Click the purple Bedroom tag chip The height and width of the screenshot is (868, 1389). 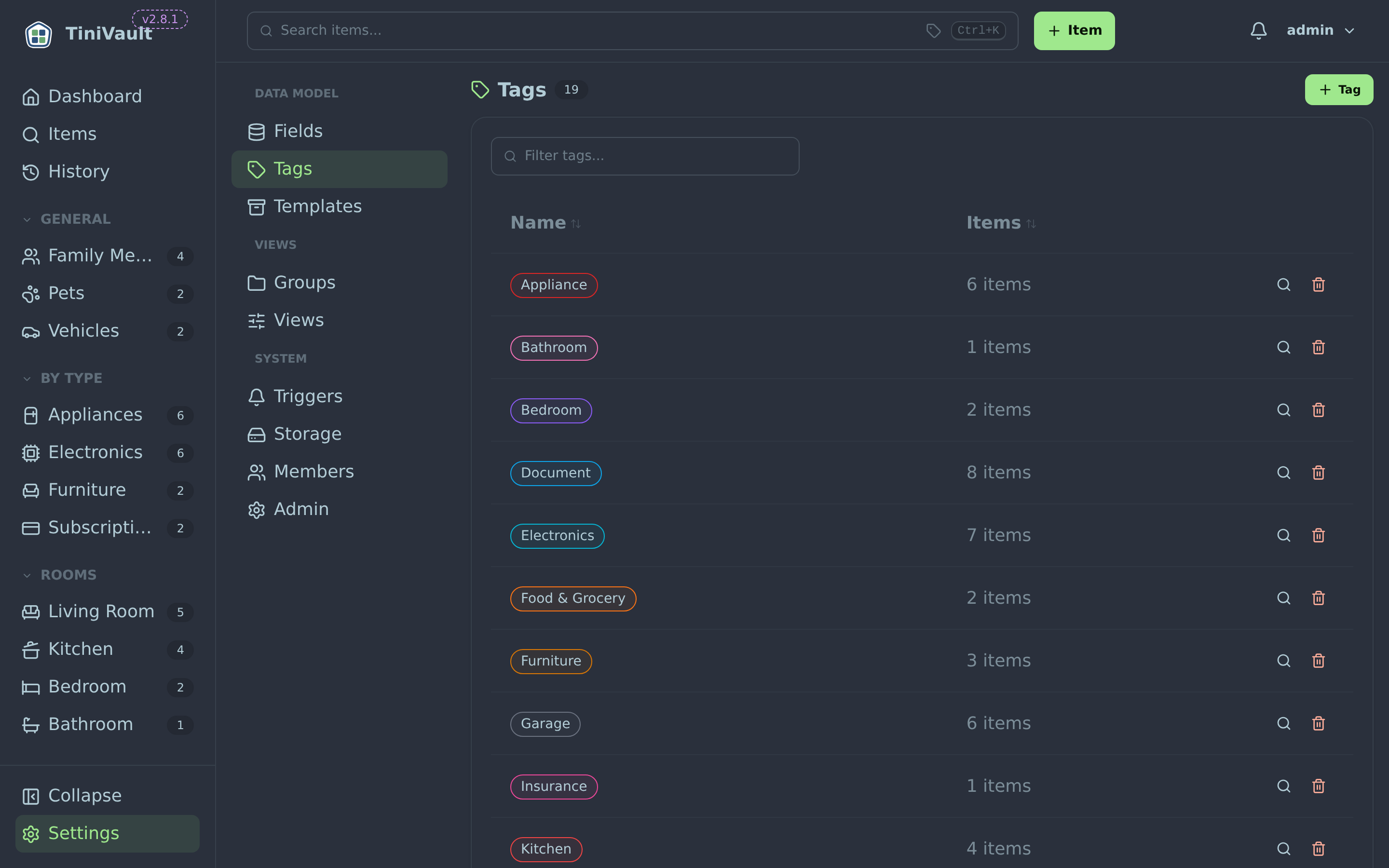point(550,410)
